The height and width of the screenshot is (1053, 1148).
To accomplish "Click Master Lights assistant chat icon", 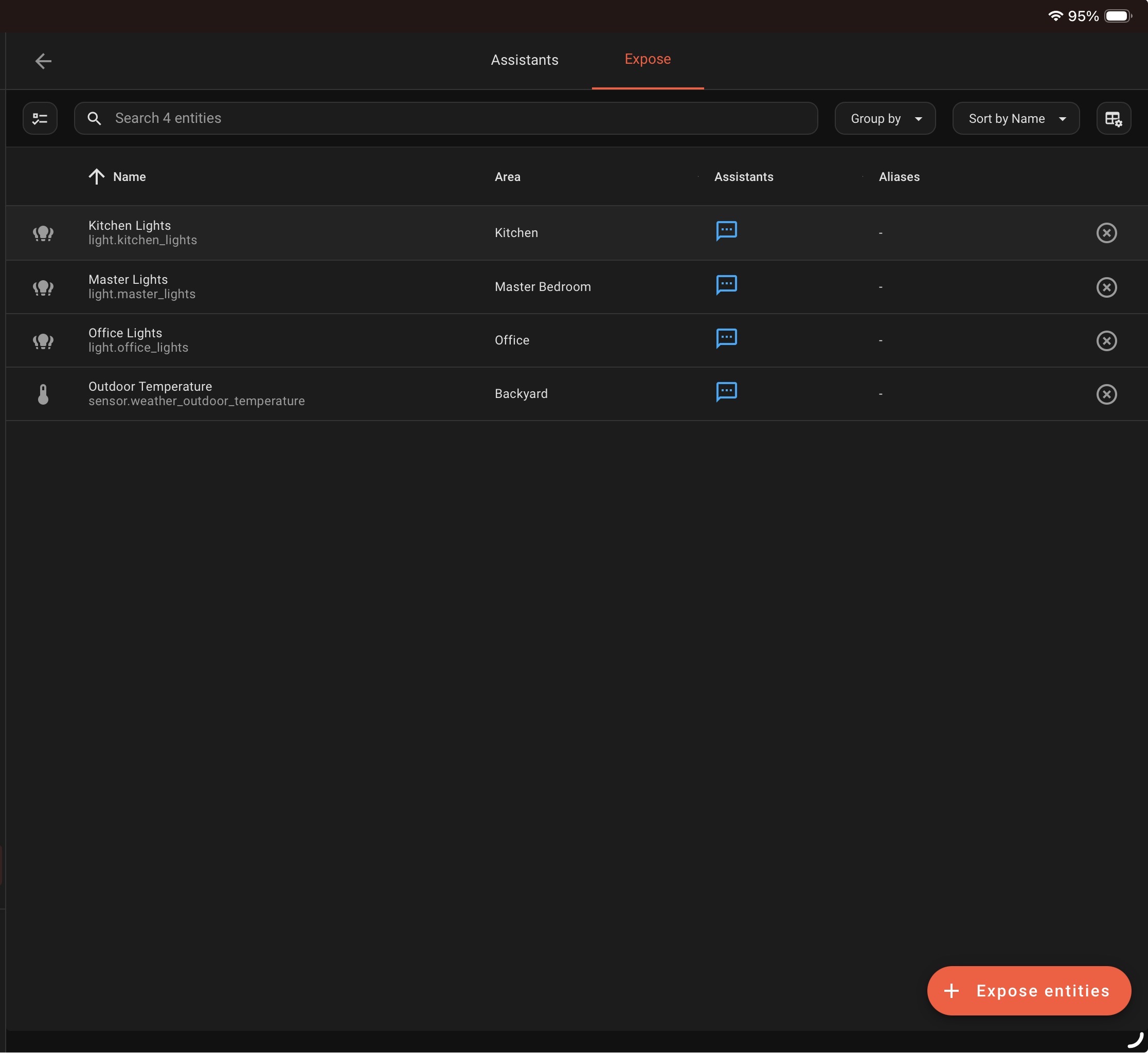I will coord(726,284).
